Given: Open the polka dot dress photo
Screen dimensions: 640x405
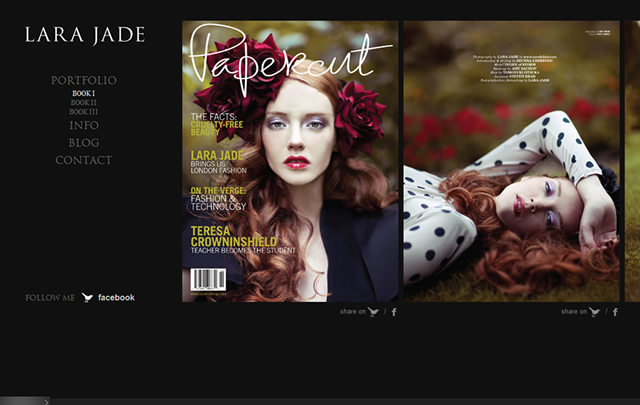Looking at the screenshot, I should click(x=511, y=161).
